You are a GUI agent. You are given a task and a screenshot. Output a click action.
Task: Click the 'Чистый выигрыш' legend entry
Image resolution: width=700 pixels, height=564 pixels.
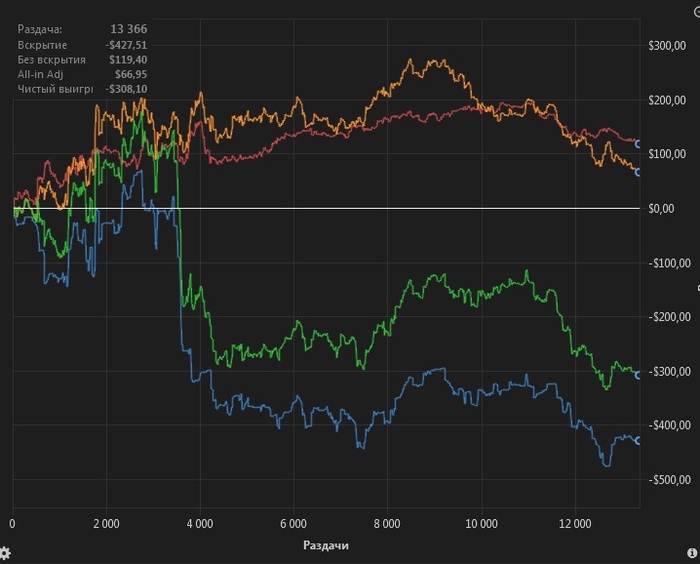pos(54,89)
